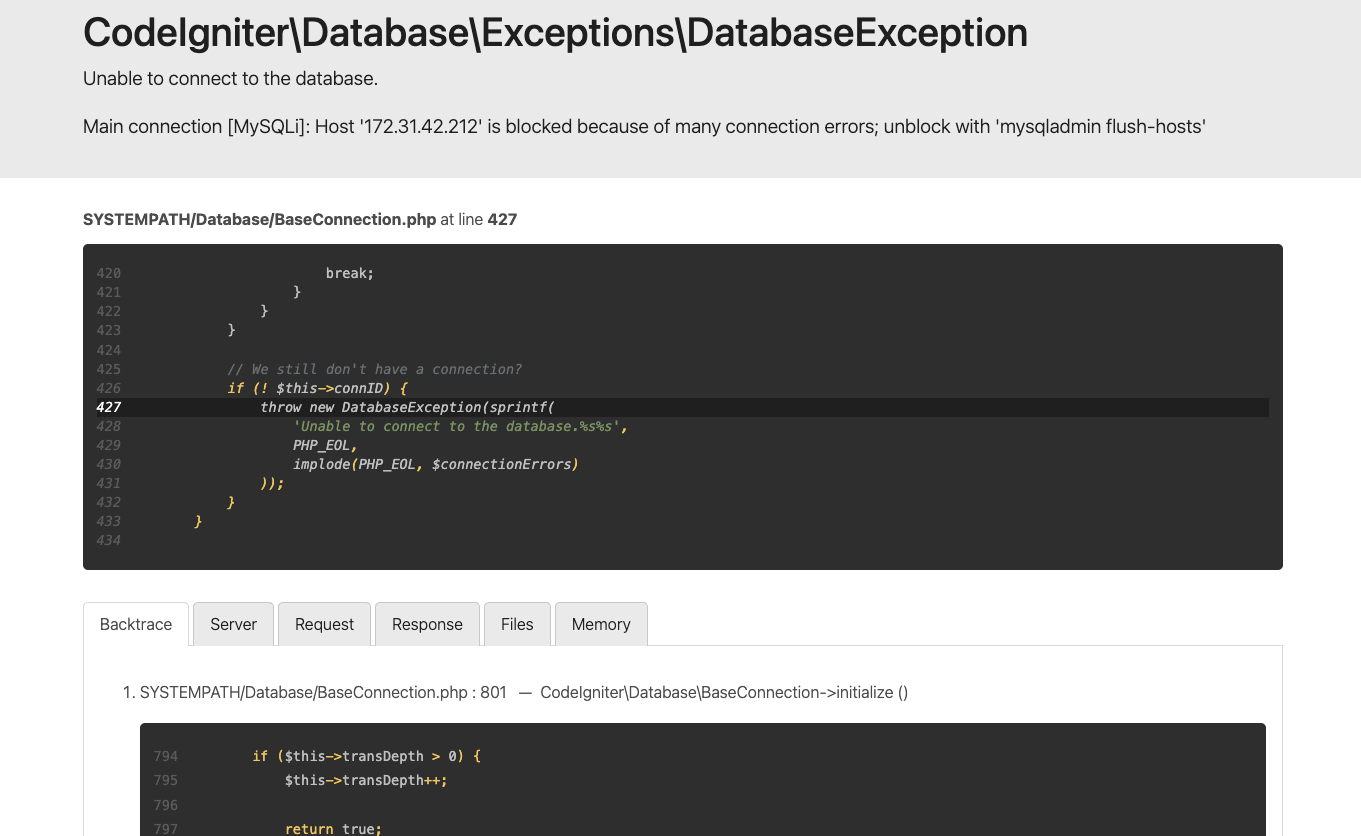1361x836 pixels.
Task: Go to the Memory tab
Action: coord(601,624)
